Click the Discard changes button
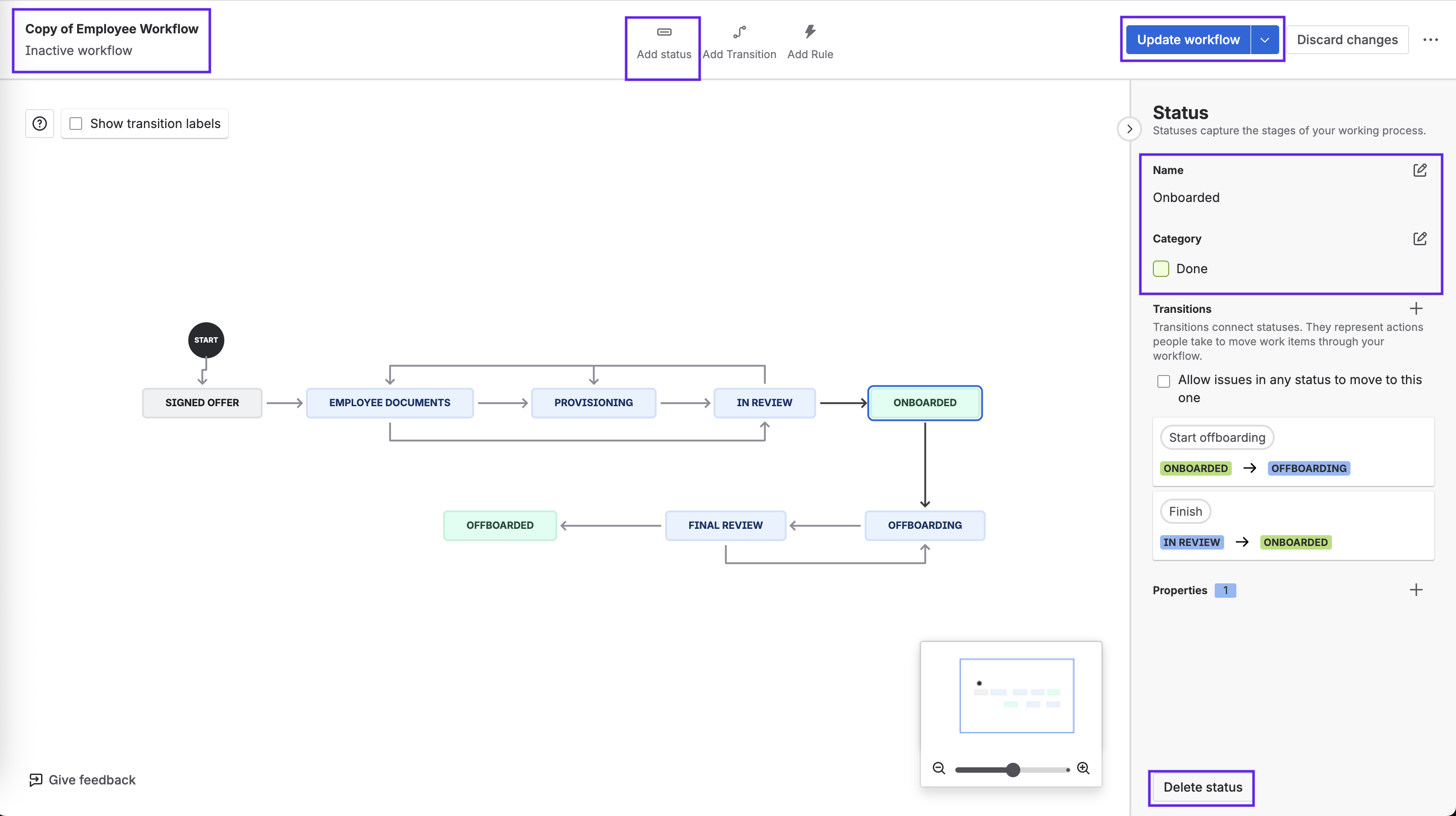The height and width of the screenshot is (816, 1456). [x=1346, y=40]
